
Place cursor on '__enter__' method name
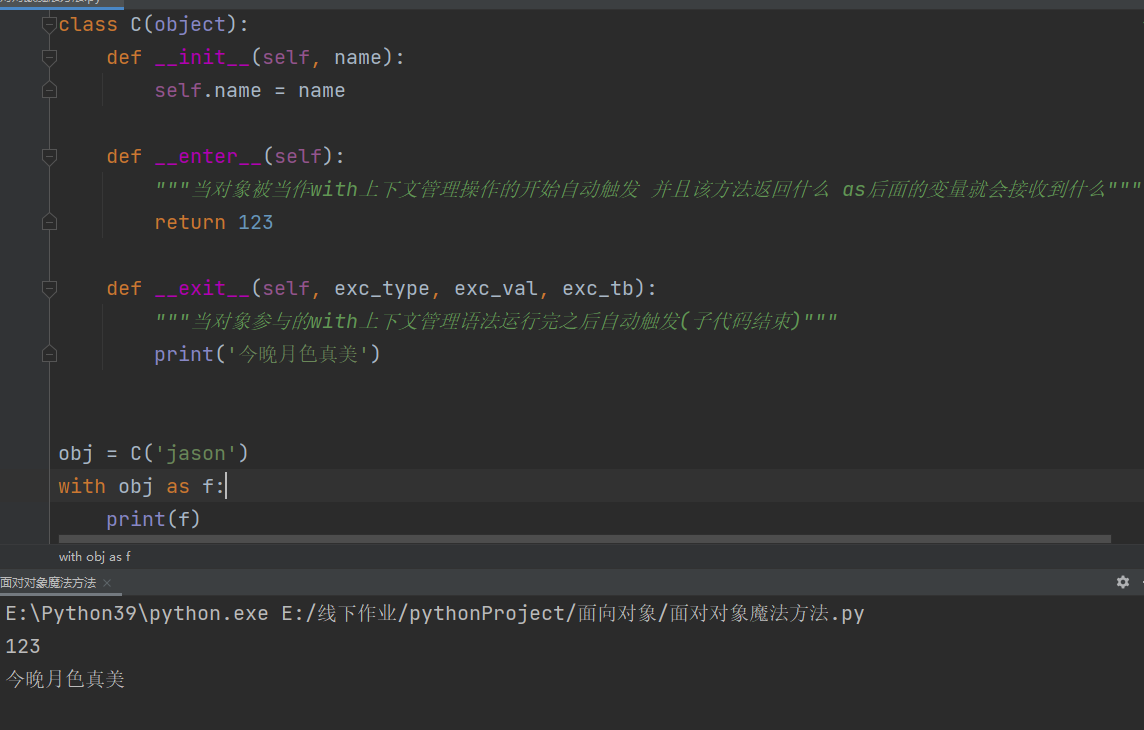tap(209, 157)
